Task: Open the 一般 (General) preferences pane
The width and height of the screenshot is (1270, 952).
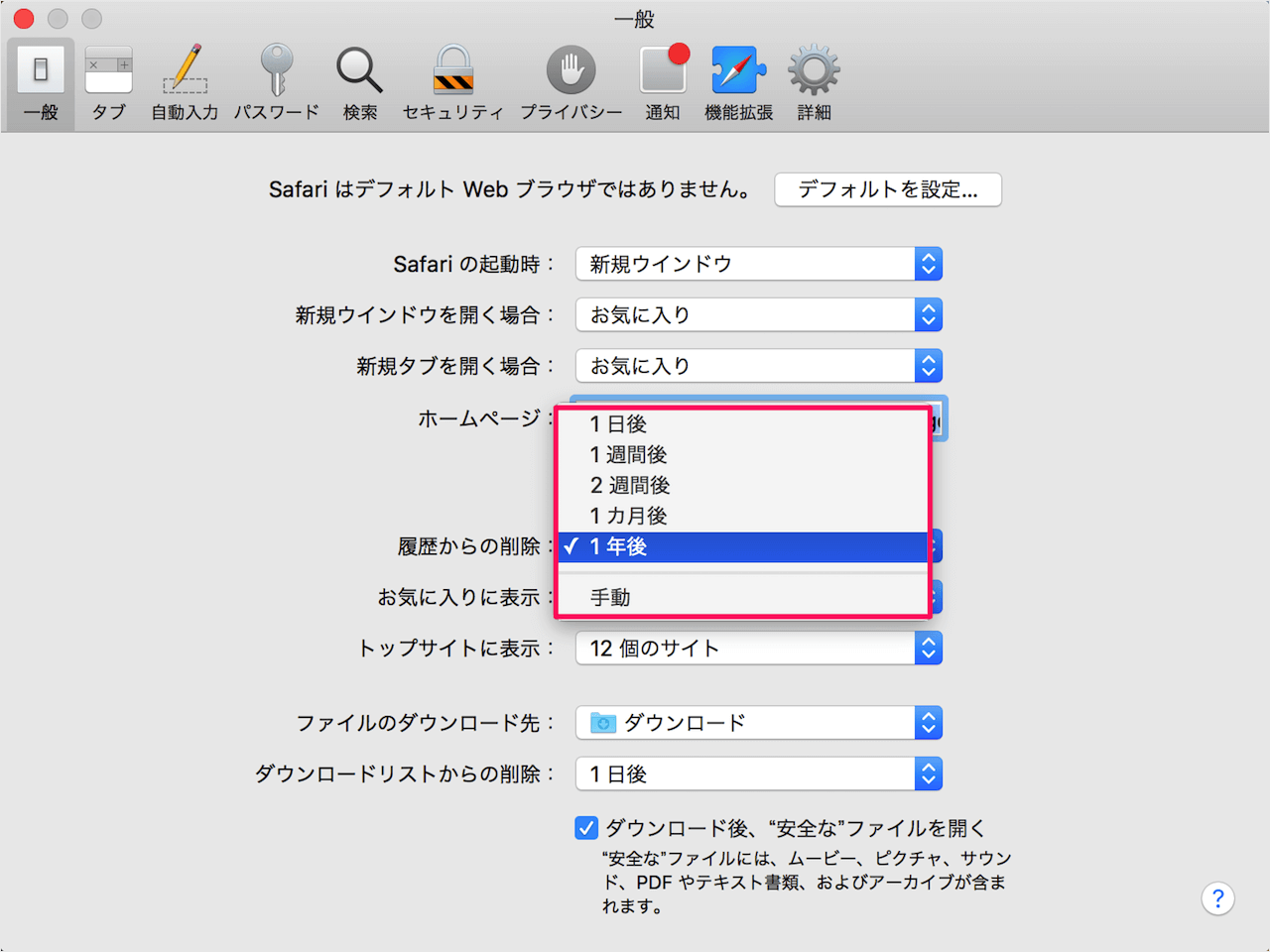Action: click(x=41, y=85)
